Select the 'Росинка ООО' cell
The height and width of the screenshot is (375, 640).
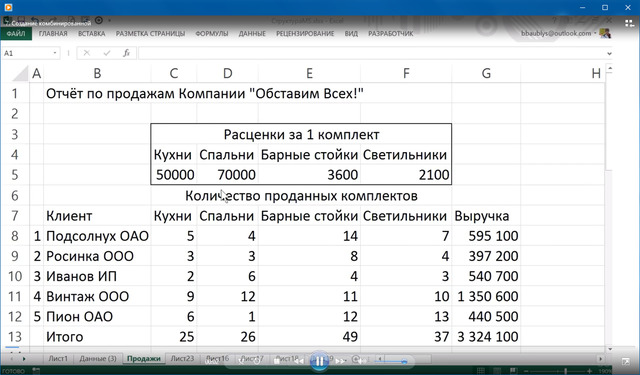[97, 256]
